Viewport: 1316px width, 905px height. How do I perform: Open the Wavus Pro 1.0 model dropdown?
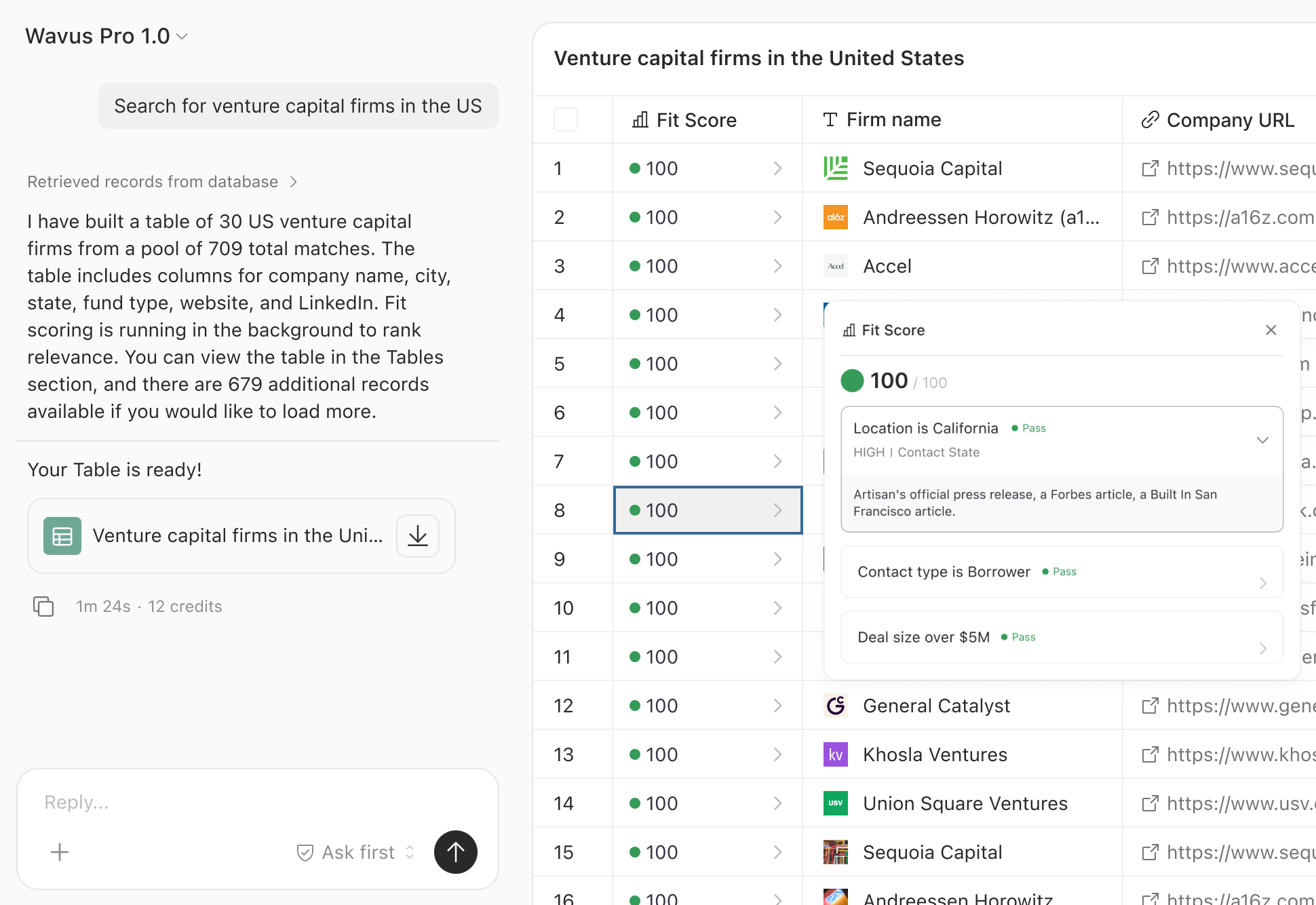[x=107, y=36]
